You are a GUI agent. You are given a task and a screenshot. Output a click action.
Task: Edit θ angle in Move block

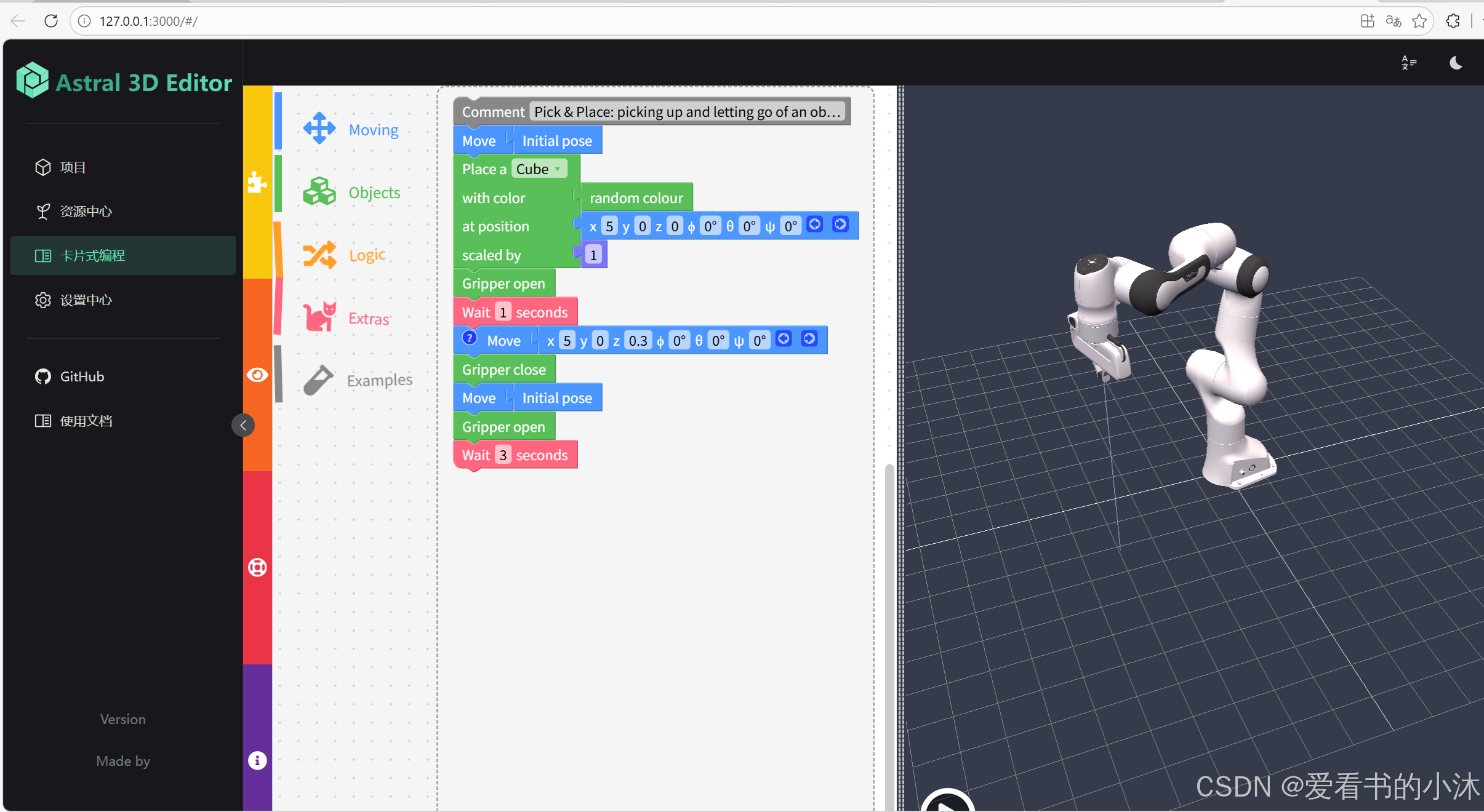coord(718,340)
